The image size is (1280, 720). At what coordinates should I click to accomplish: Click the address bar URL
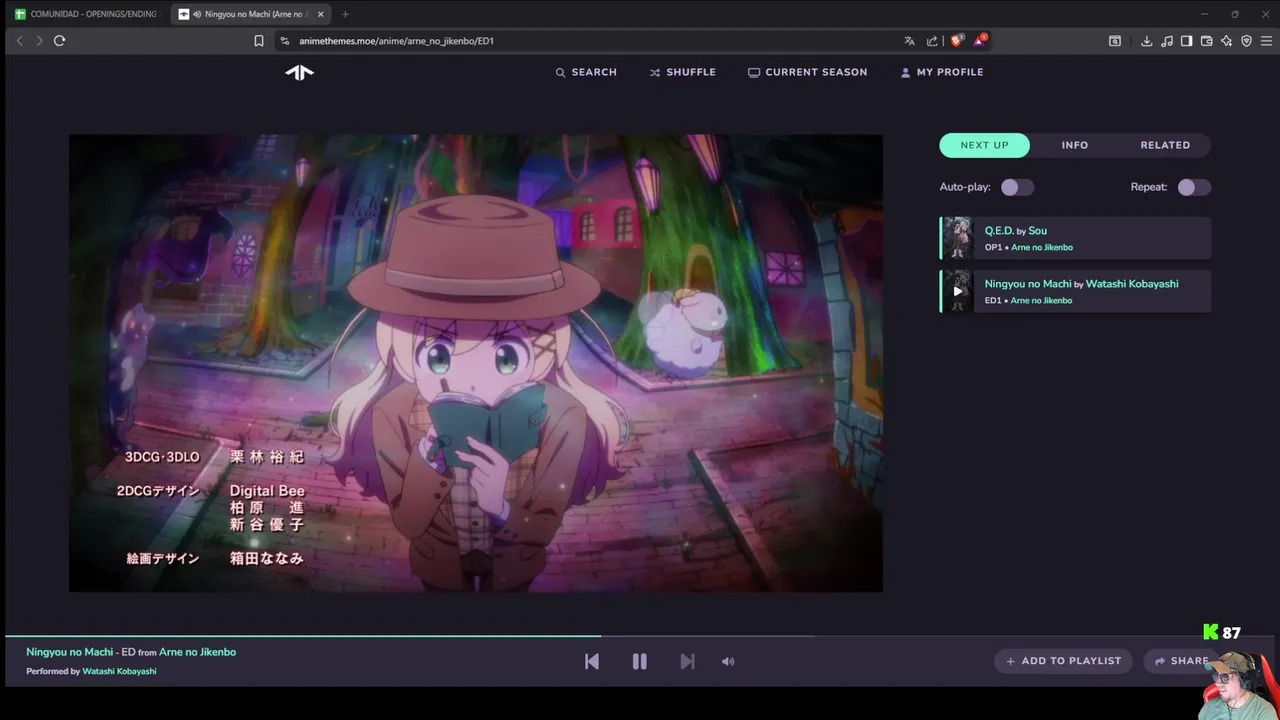[396, 41]
